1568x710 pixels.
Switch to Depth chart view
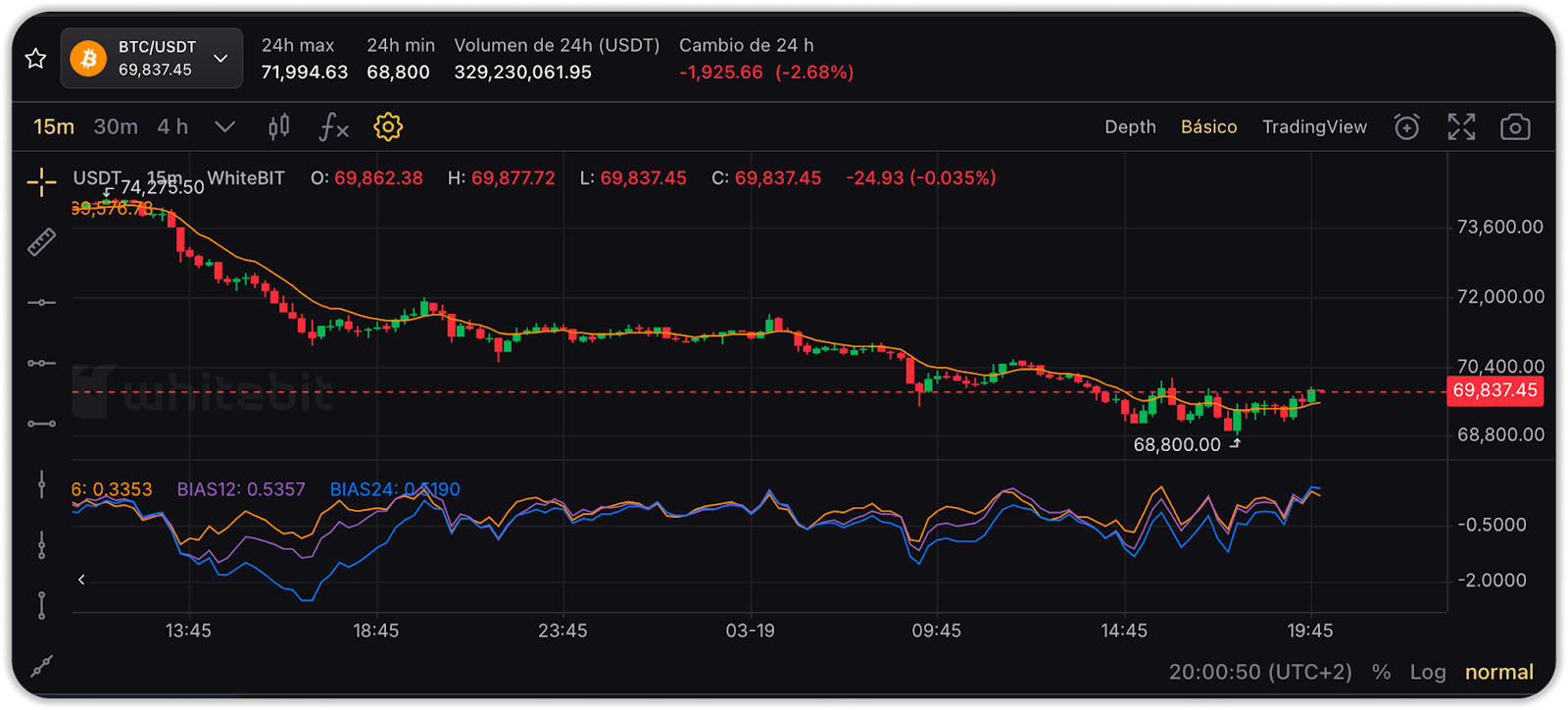pyautogui.click(x=1130, y=127)
